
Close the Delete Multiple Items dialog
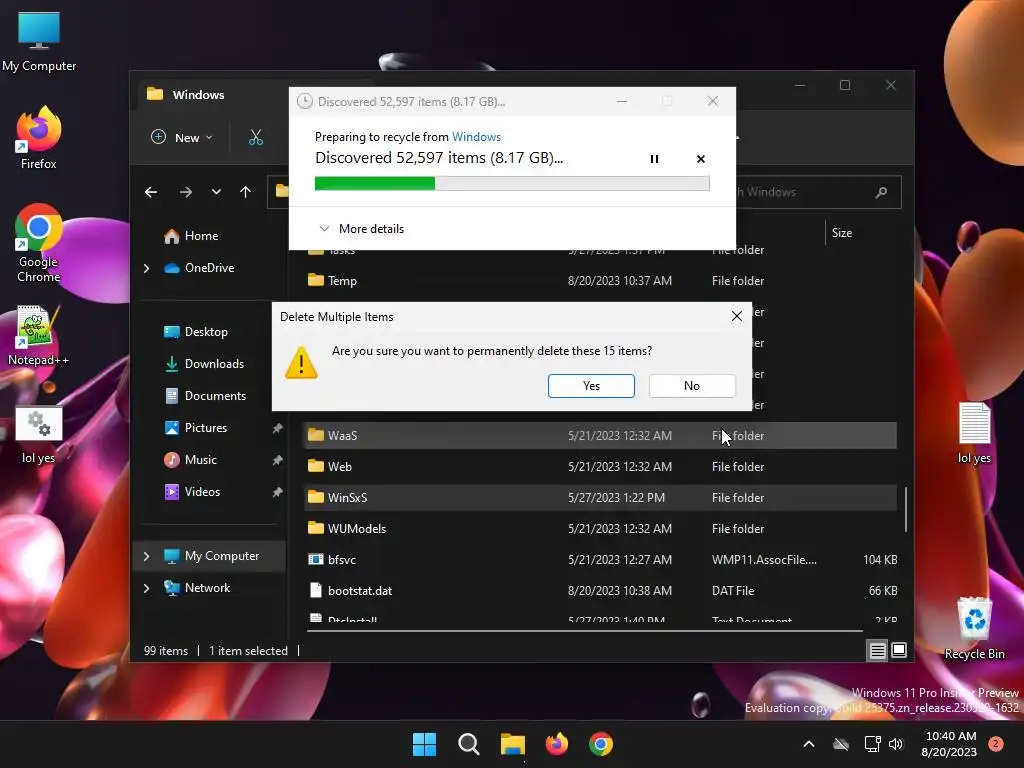[x=737, y=316]
